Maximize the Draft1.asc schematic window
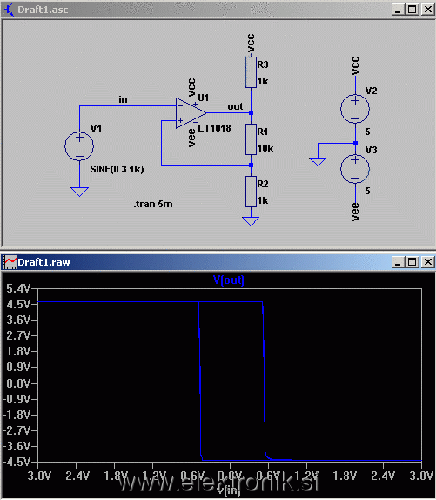 click(412, 9)
